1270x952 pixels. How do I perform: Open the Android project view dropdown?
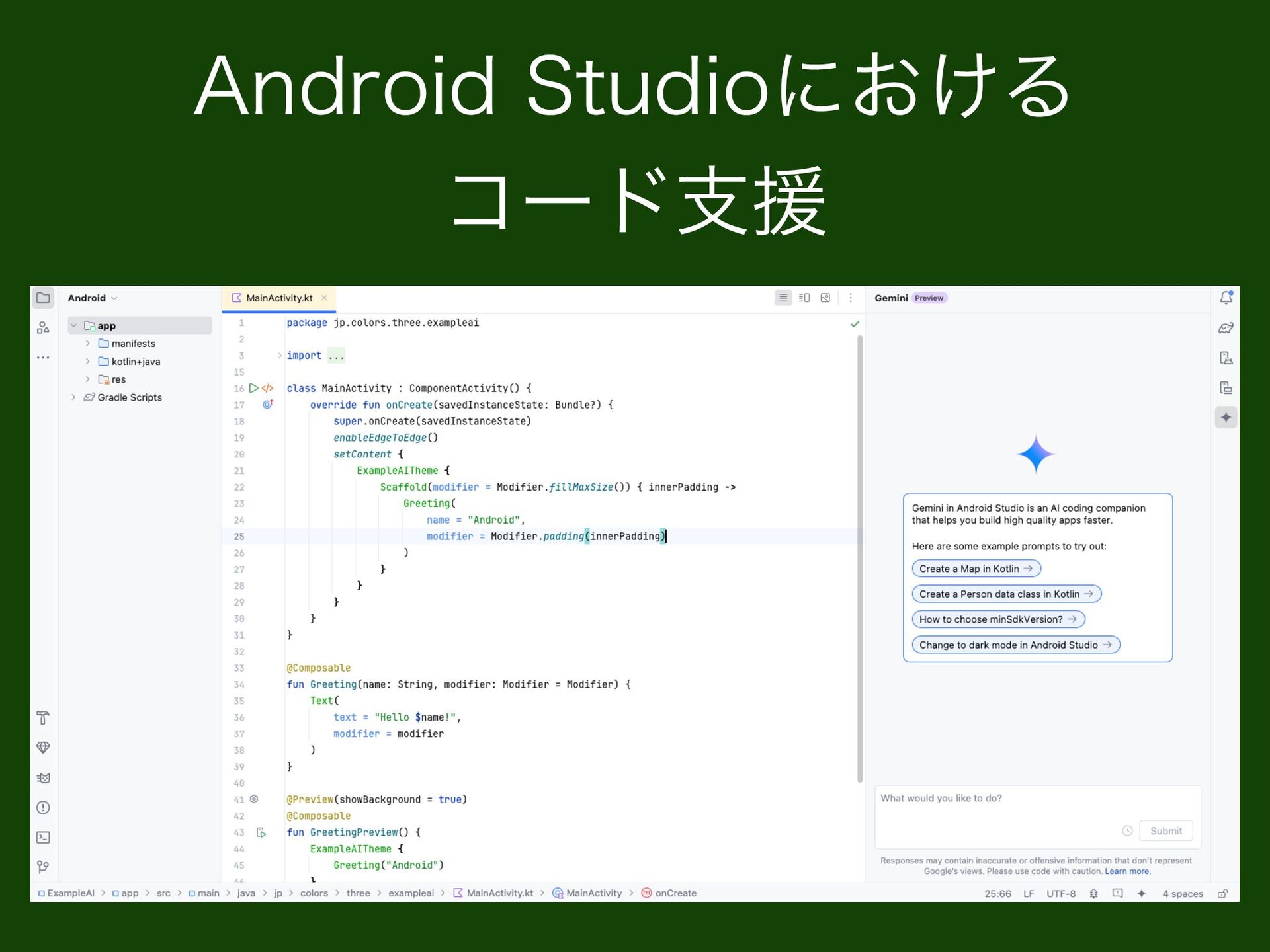coord(93,298)
